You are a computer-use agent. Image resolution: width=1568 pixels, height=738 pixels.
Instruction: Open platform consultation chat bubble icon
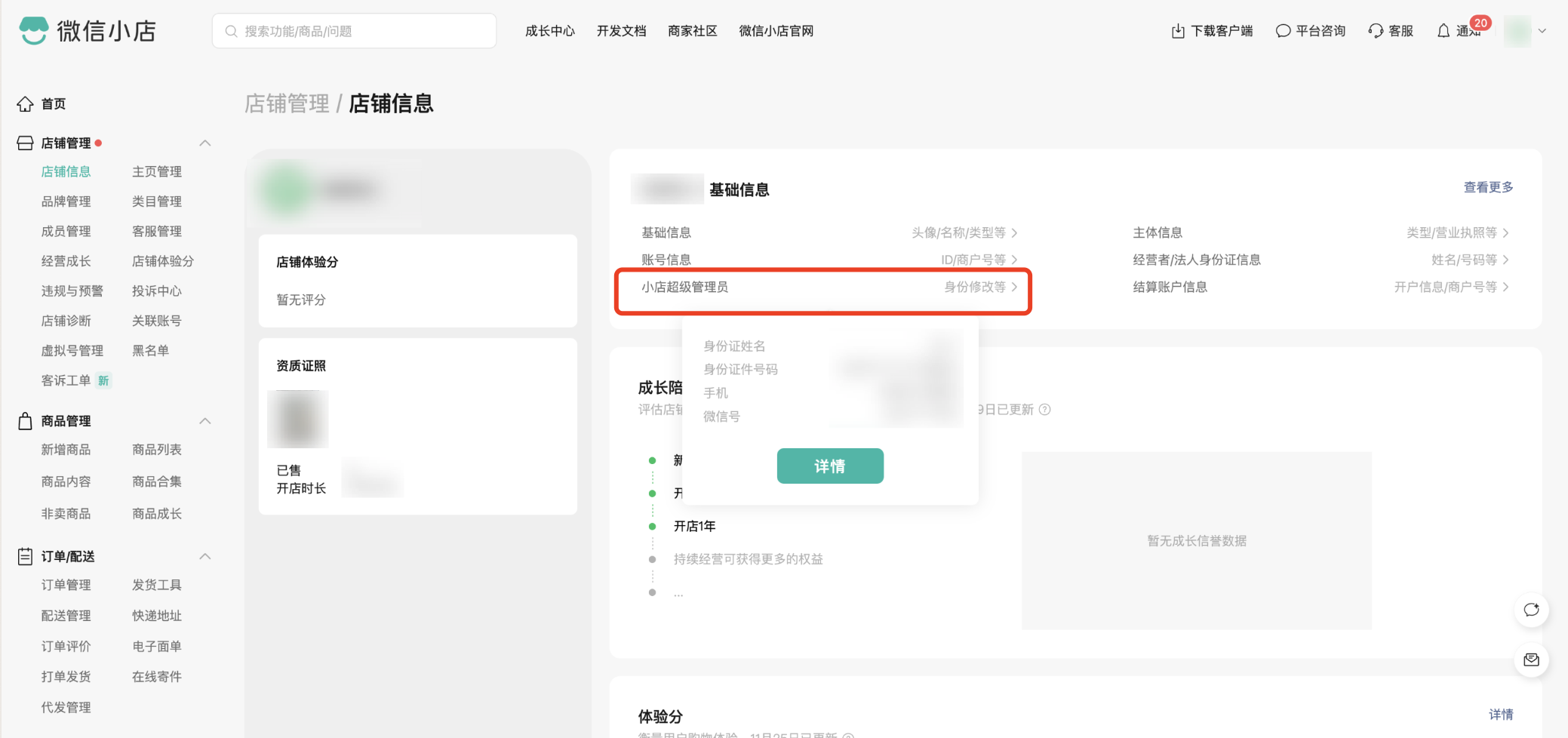tap(1282, 31)
